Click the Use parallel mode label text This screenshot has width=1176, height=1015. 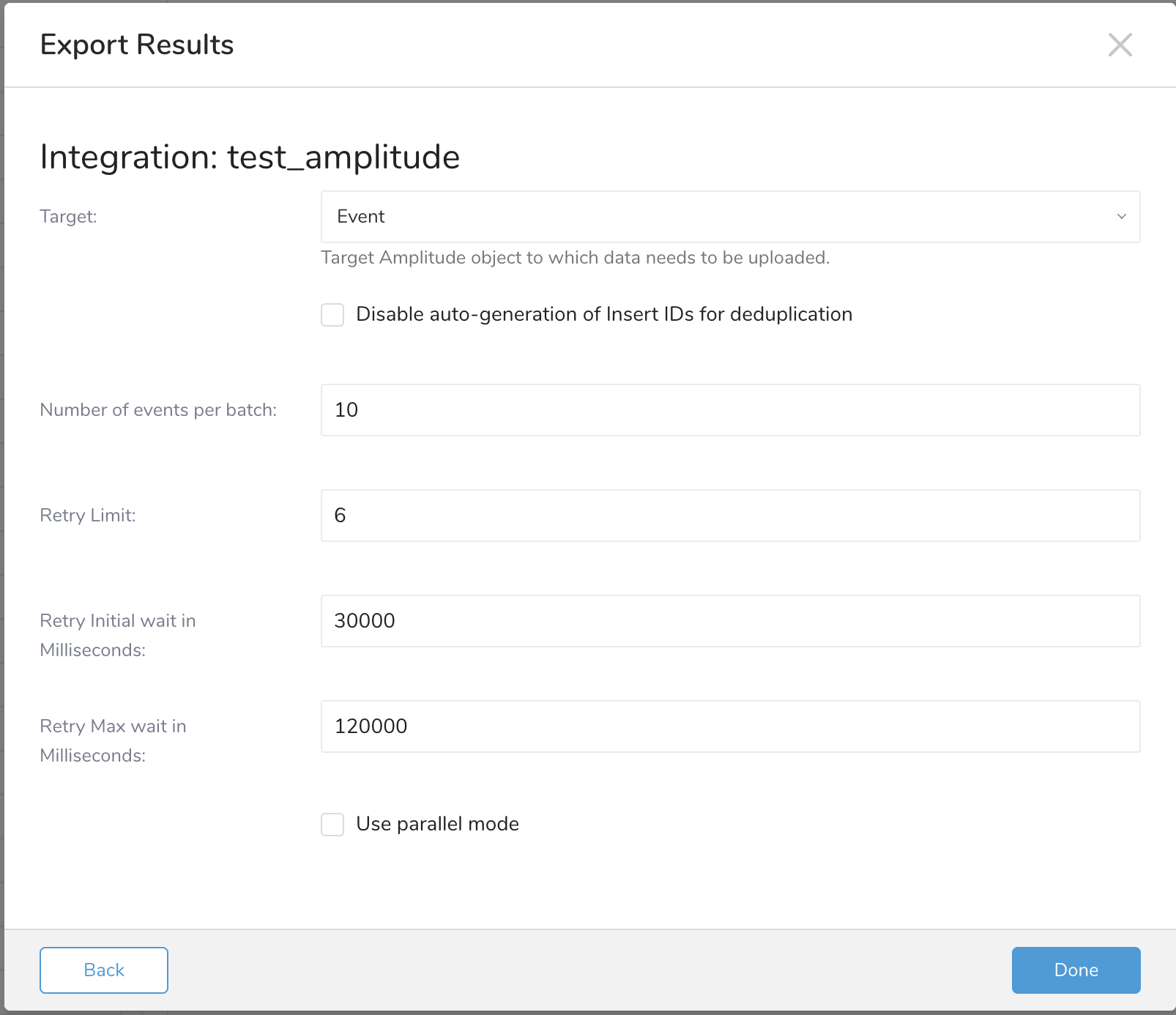point(437,824)
